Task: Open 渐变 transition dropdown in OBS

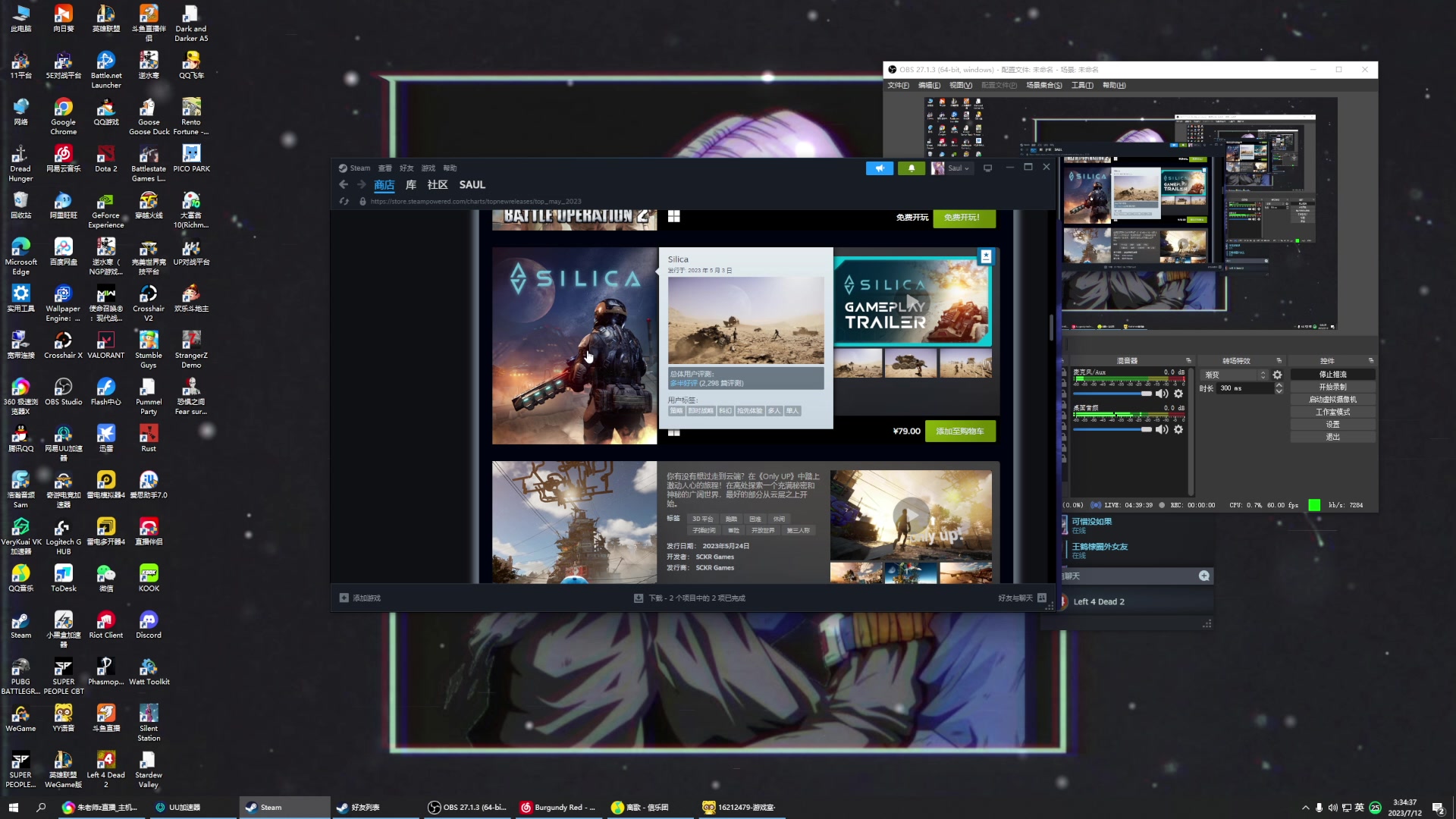Action: [x=1234, y=375]
